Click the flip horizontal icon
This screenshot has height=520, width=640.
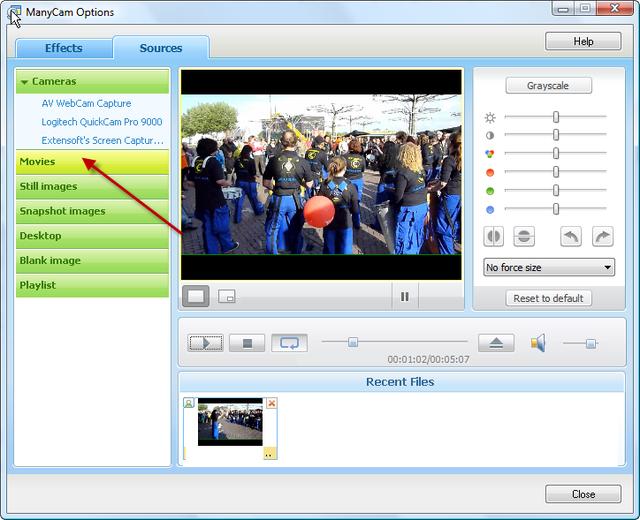click(x=493, y=236)
